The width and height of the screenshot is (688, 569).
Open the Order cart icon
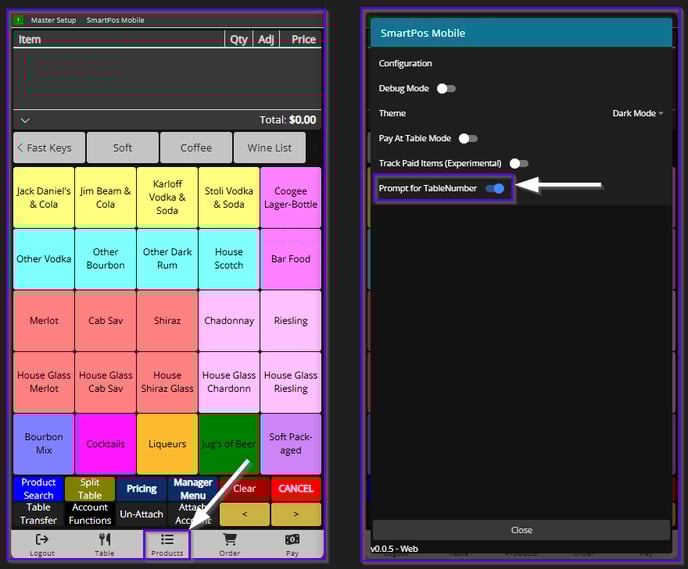[229, 539]
